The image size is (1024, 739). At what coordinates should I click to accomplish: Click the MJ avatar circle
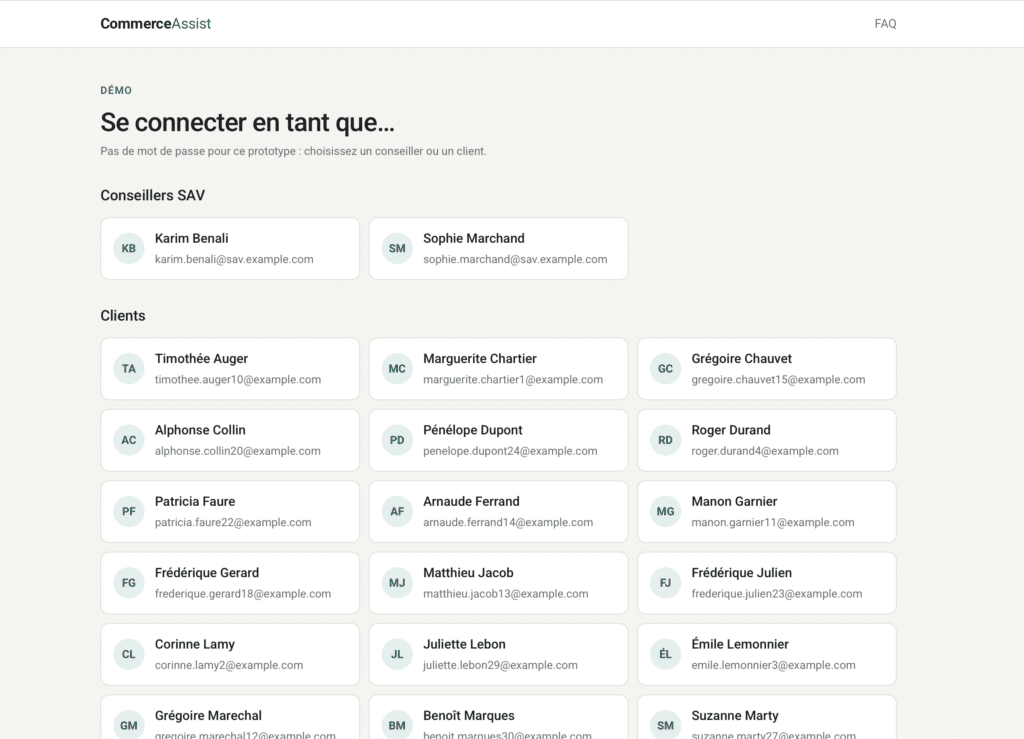click(397, 583)
